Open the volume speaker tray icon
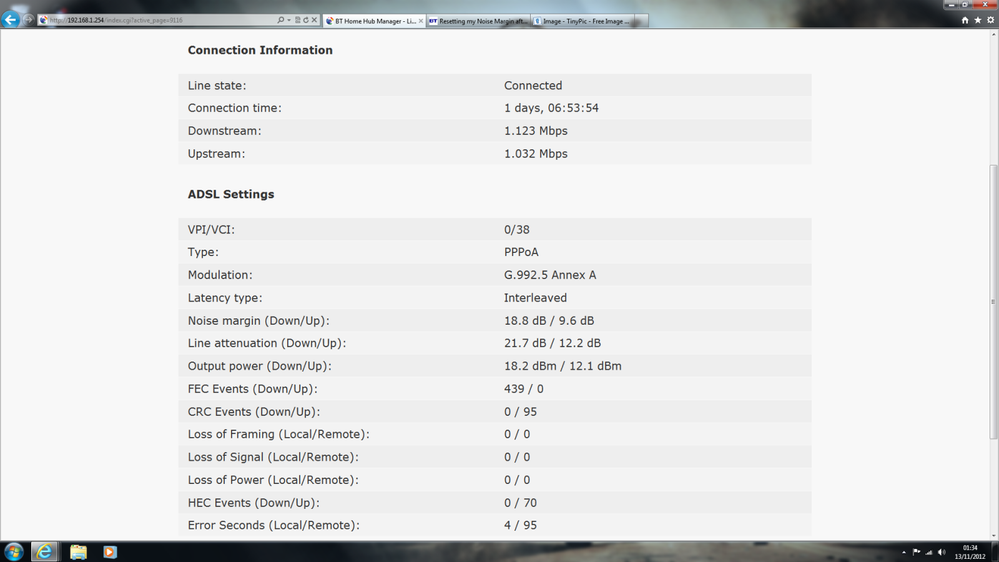Screen dimensions: 999x562 point(942,552)
